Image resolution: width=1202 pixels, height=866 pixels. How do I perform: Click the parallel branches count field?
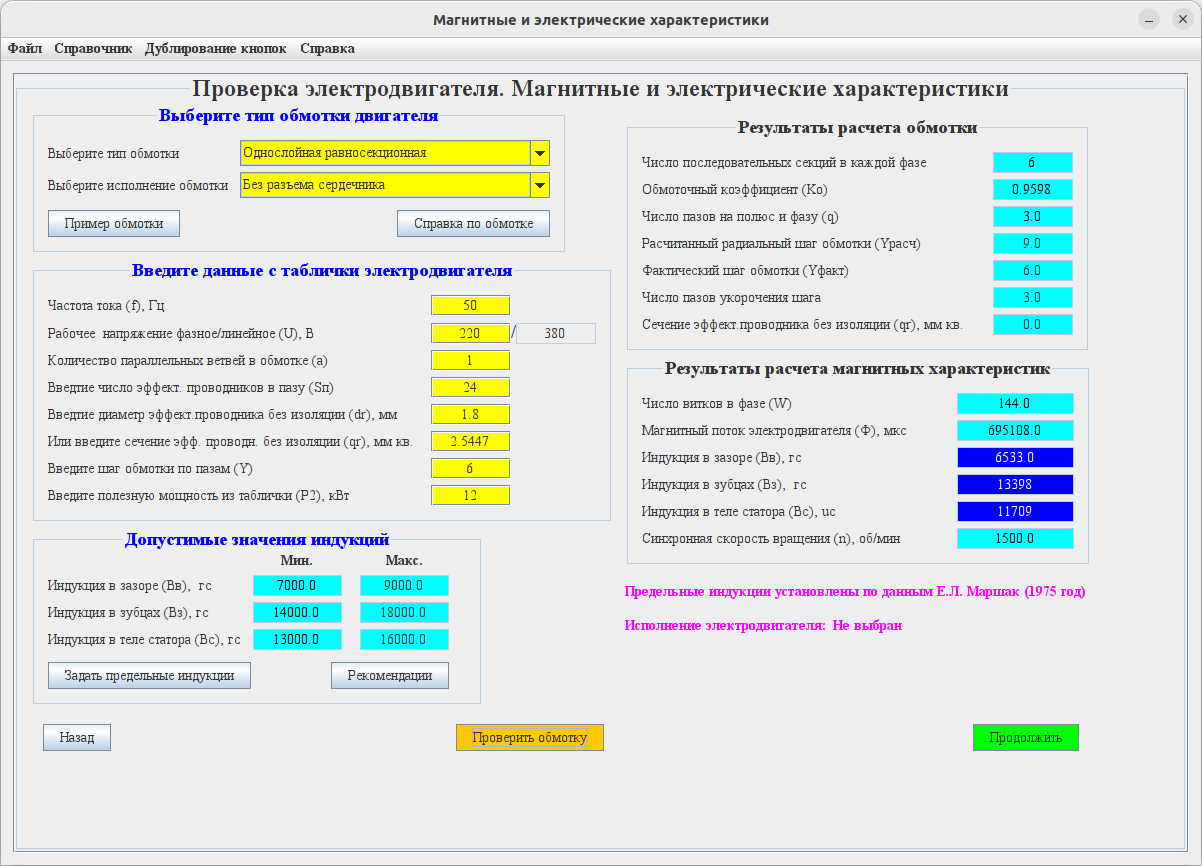click(470, 360)
